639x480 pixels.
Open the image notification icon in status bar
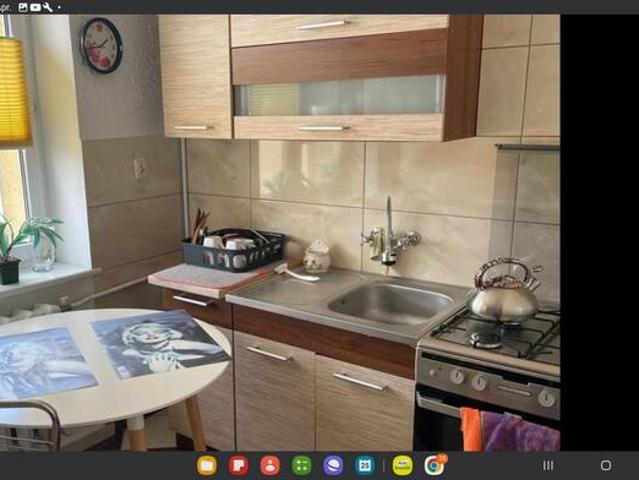23,7
